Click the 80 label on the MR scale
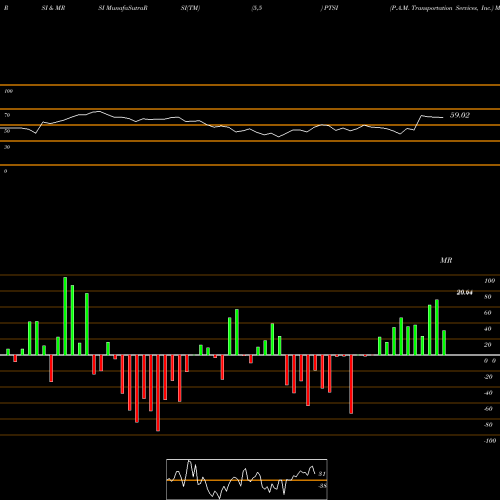This screenshot has height=500, width=500. coord(488,297)
